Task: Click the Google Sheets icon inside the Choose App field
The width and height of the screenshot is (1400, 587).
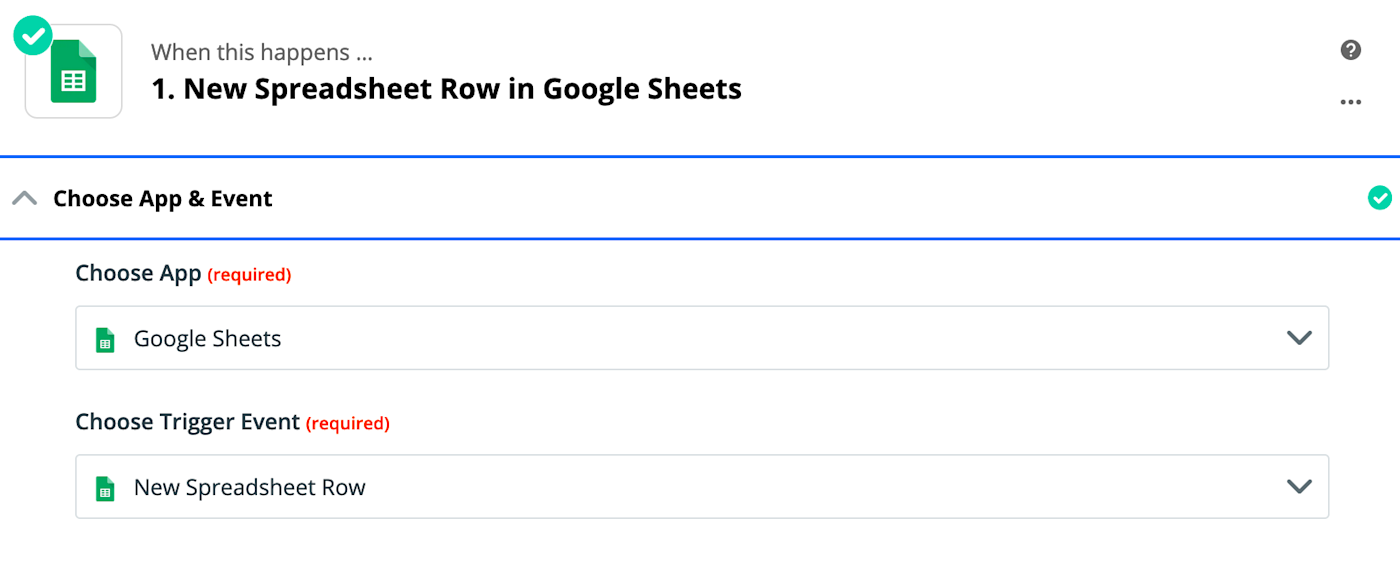Action: point(105,338)
